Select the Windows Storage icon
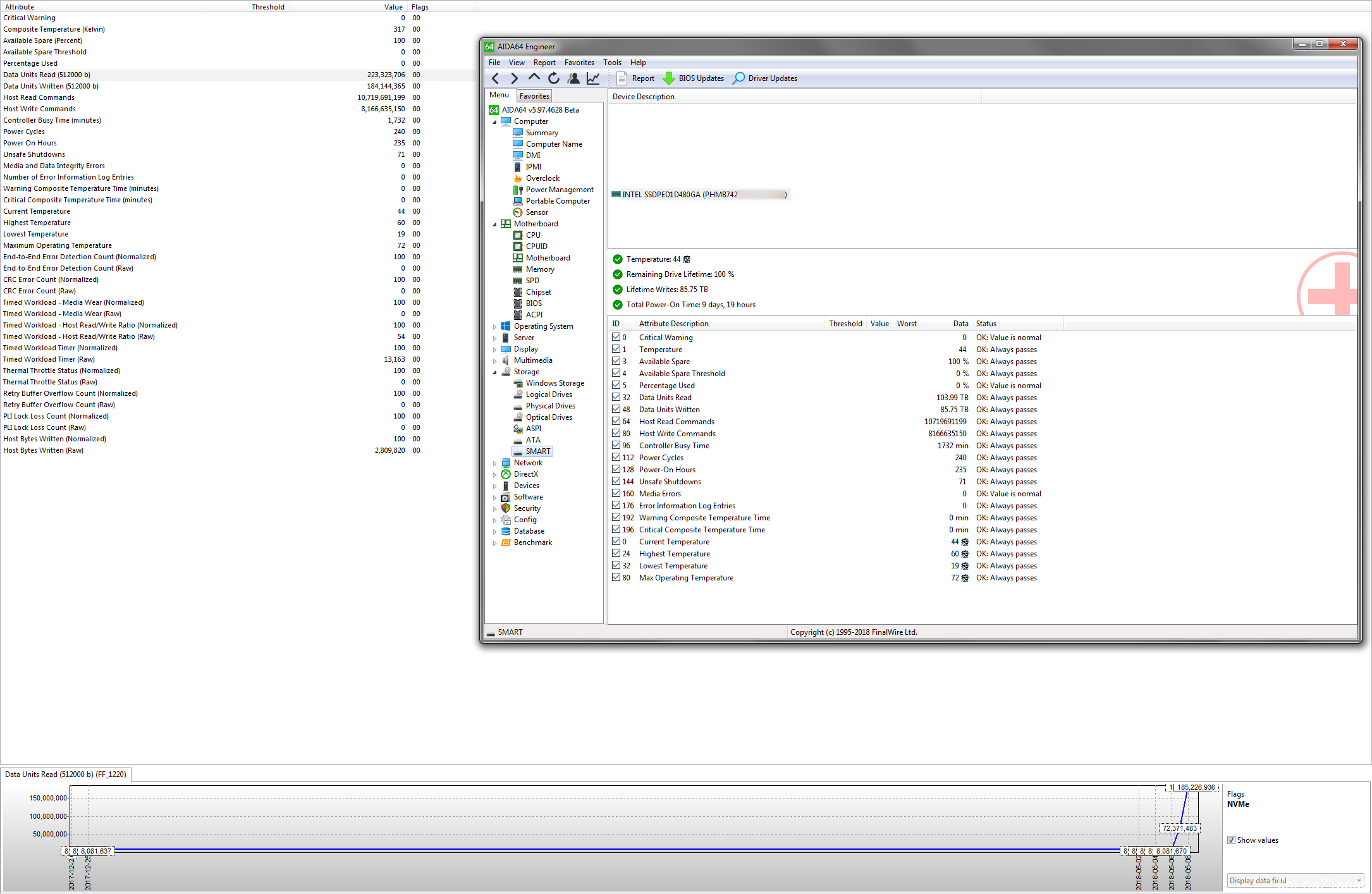This screenshot has width=1372, height=894. coord(518,383)
